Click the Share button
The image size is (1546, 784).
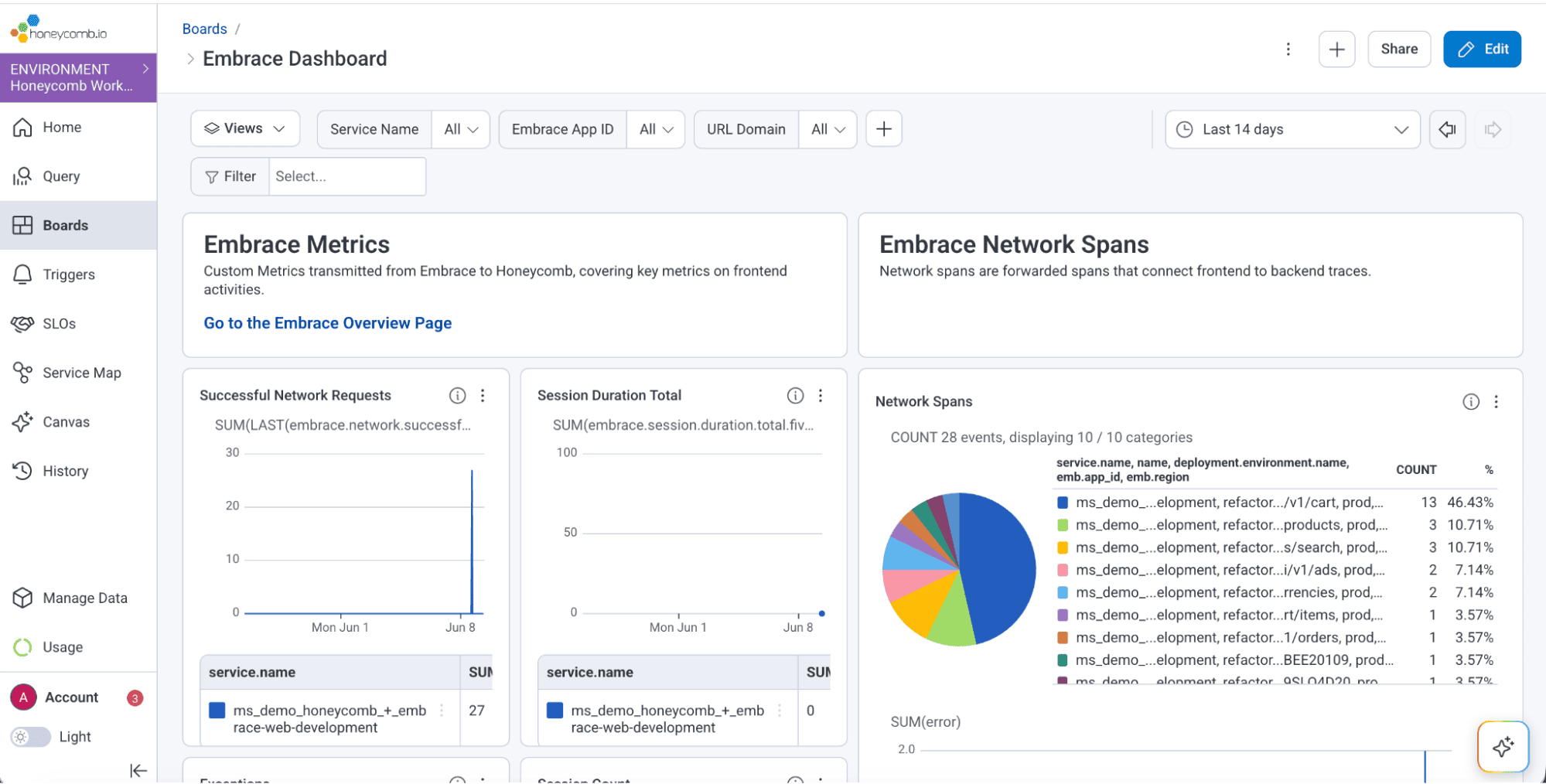[x=1399, y=49]
